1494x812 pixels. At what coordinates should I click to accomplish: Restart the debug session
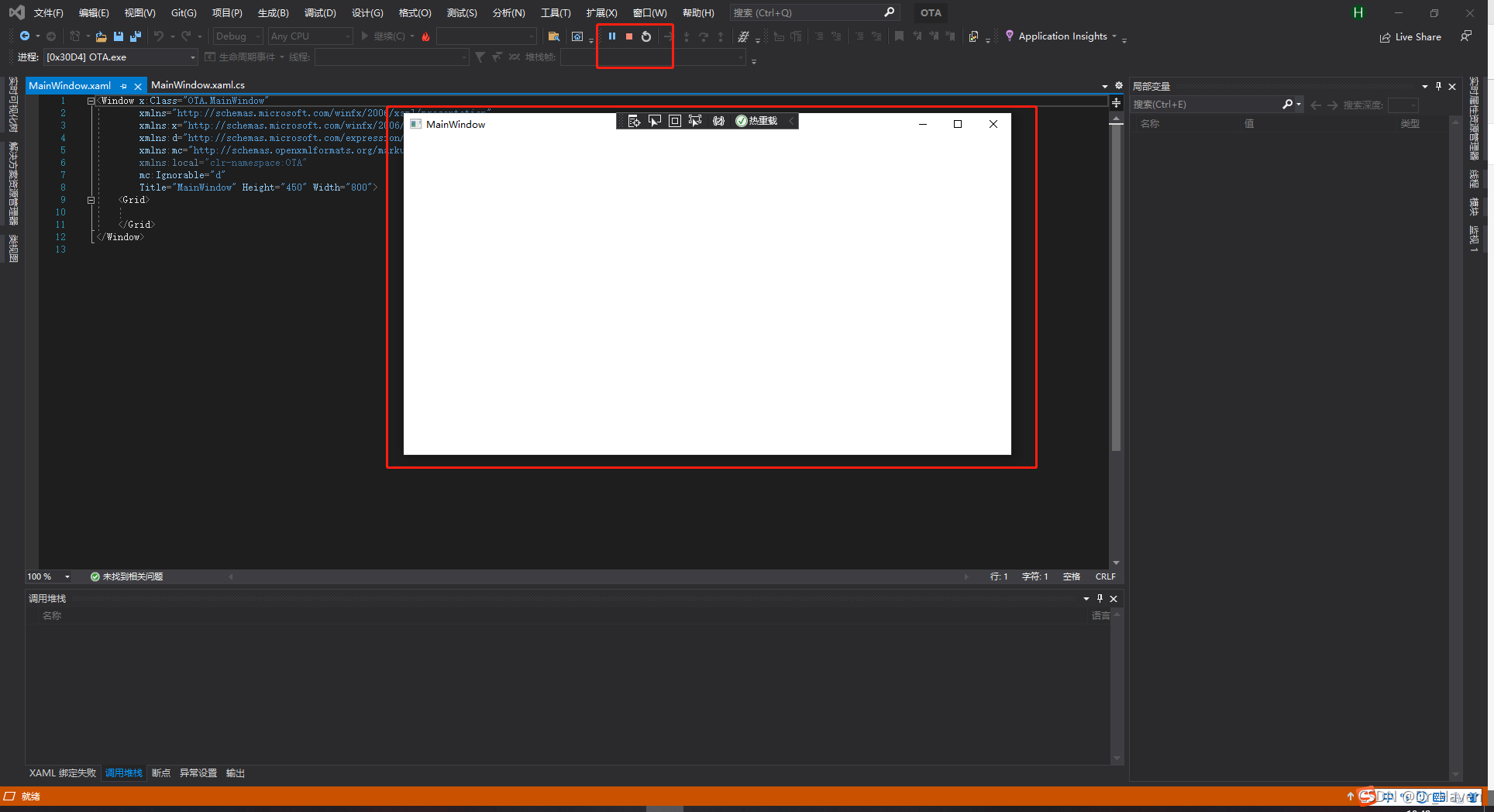[x=646, y=36]
